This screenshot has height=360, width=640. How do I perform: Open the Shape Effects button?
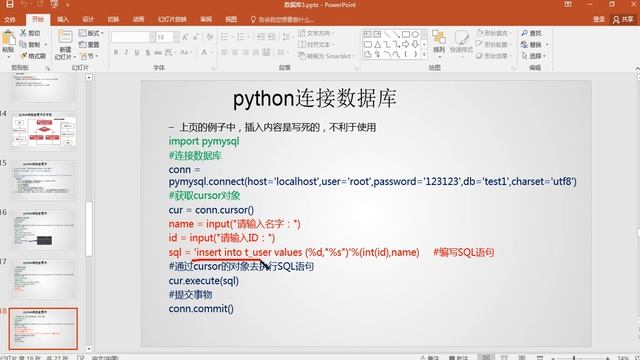pyautogui.click(x=493, y=56)
